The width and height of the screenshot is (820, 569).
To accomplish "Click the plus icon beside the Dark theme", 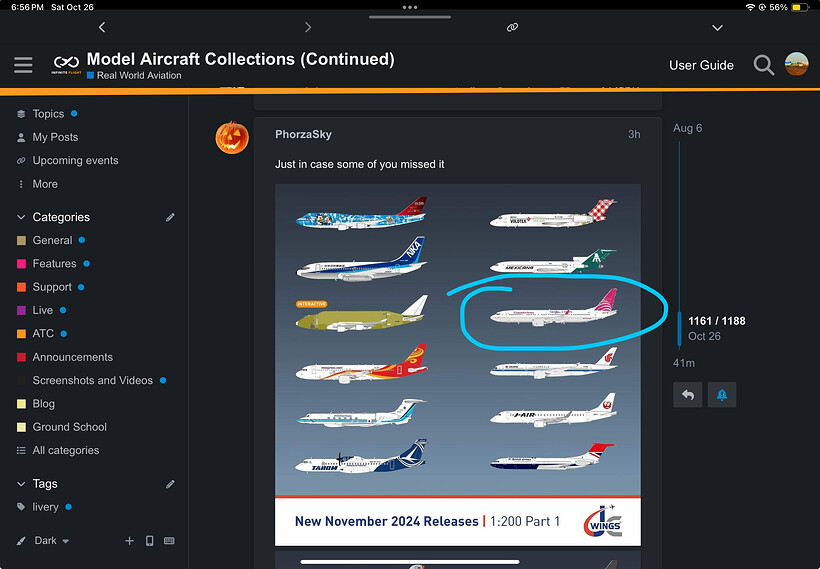I will 129,541.
